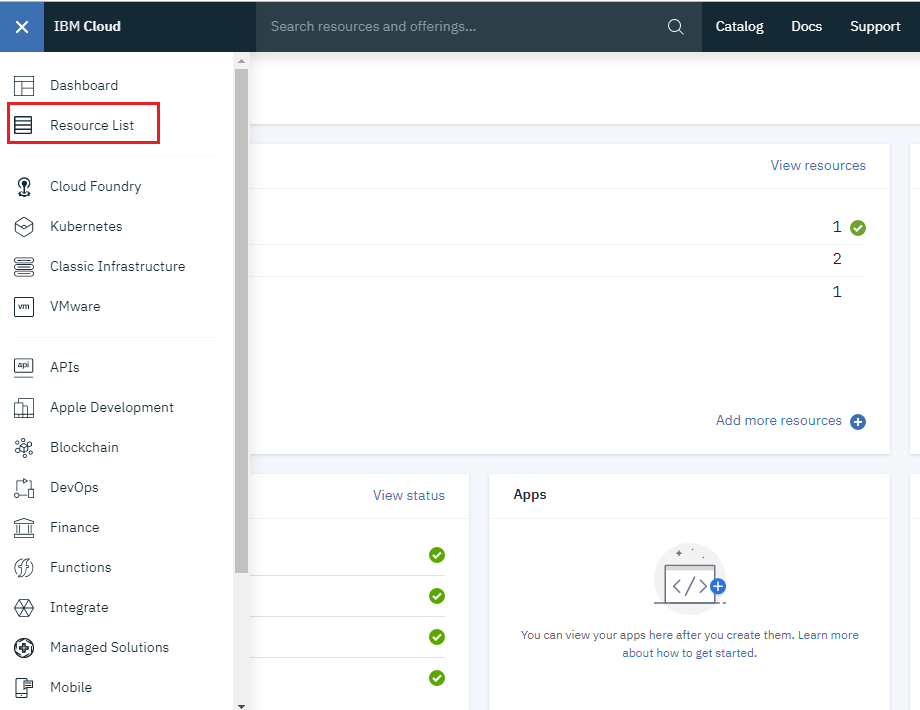
Task: Open the Kubernetes section
Action: click(x=86, y=226)
